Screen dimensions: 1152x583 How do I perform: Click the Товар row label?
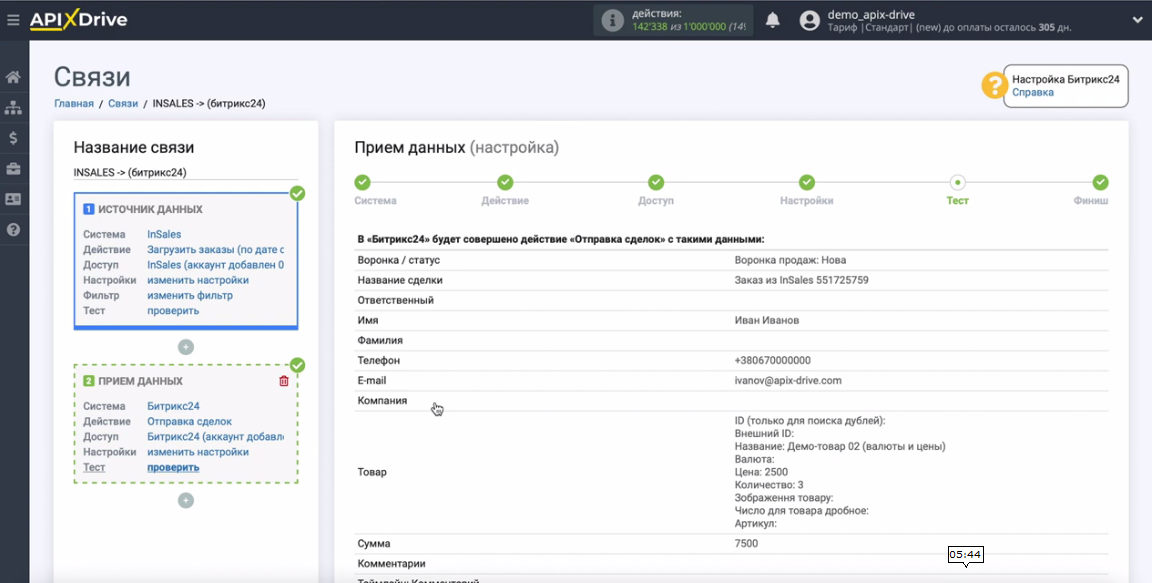[x=372, y=471]
